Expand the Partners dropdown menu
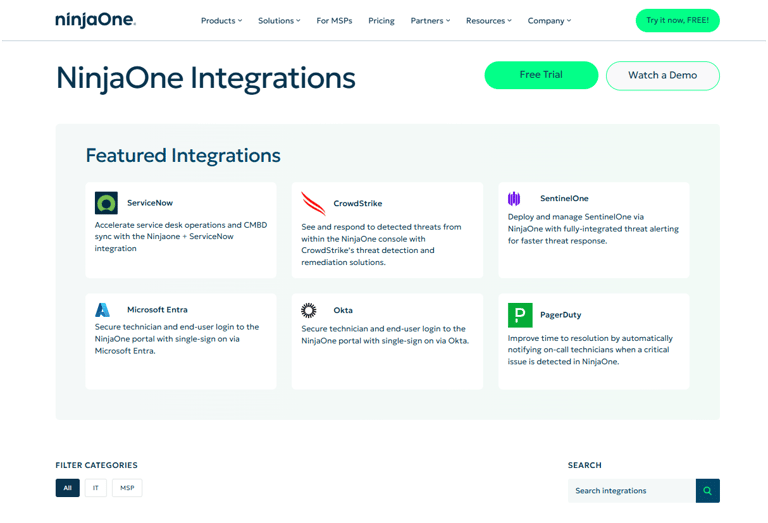Viewport: 768px width, 523px height. 431,21
